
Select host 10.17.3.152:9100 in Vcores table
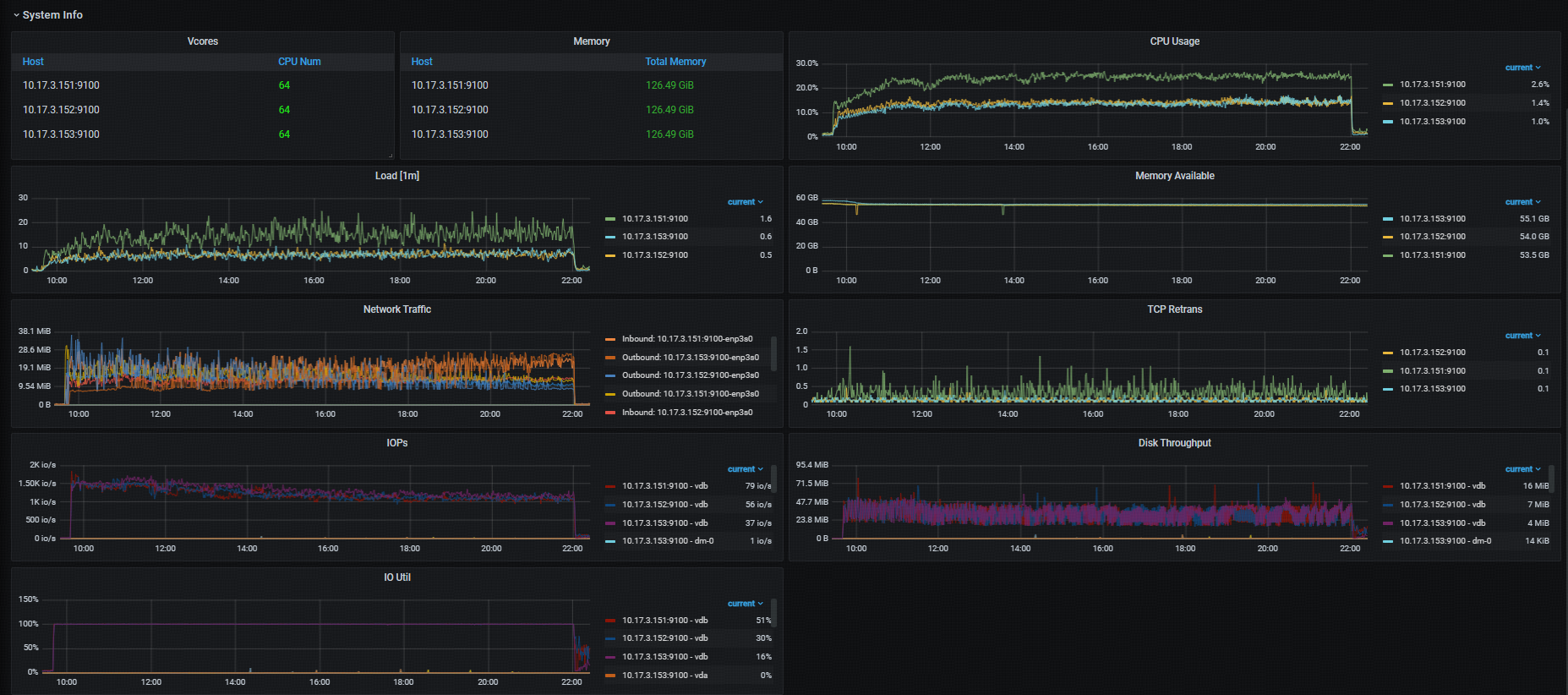tap(61, 110)
